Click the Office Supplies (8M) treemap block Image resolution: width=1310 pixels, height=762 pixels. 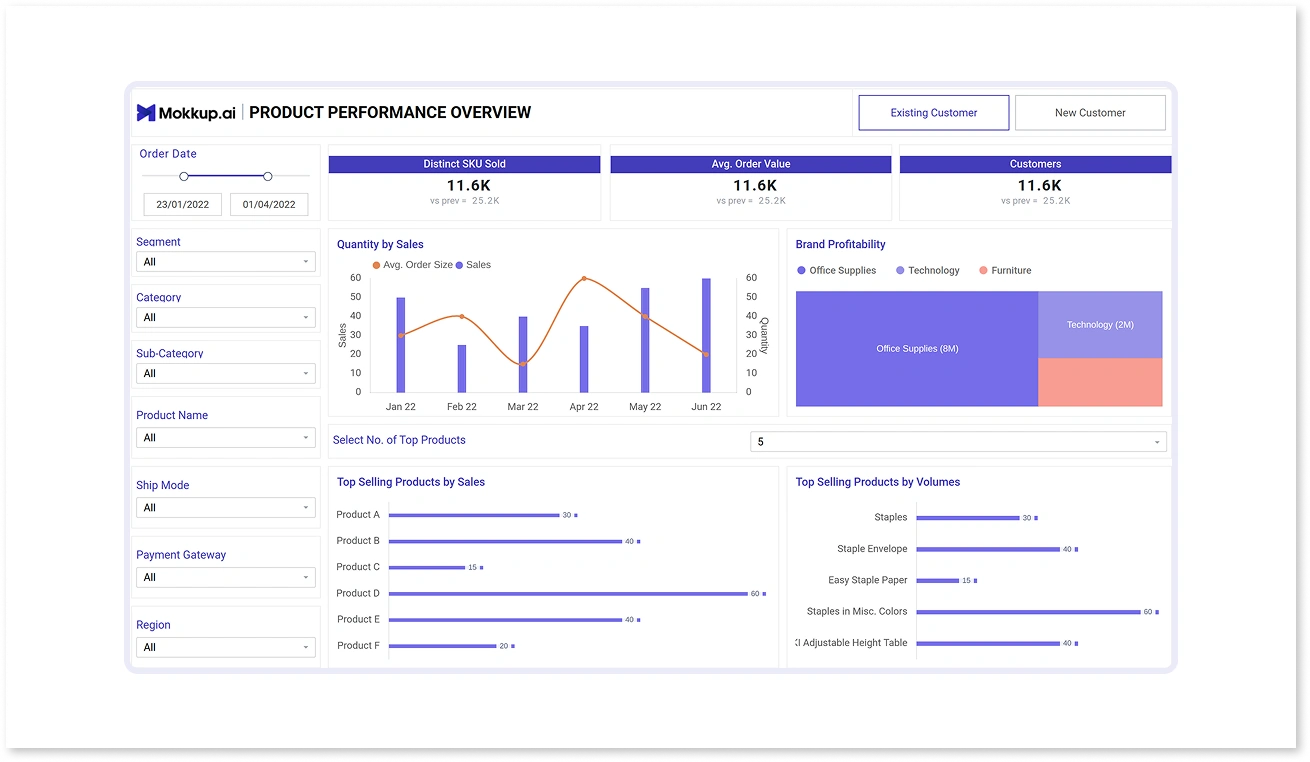click(917, 349)
